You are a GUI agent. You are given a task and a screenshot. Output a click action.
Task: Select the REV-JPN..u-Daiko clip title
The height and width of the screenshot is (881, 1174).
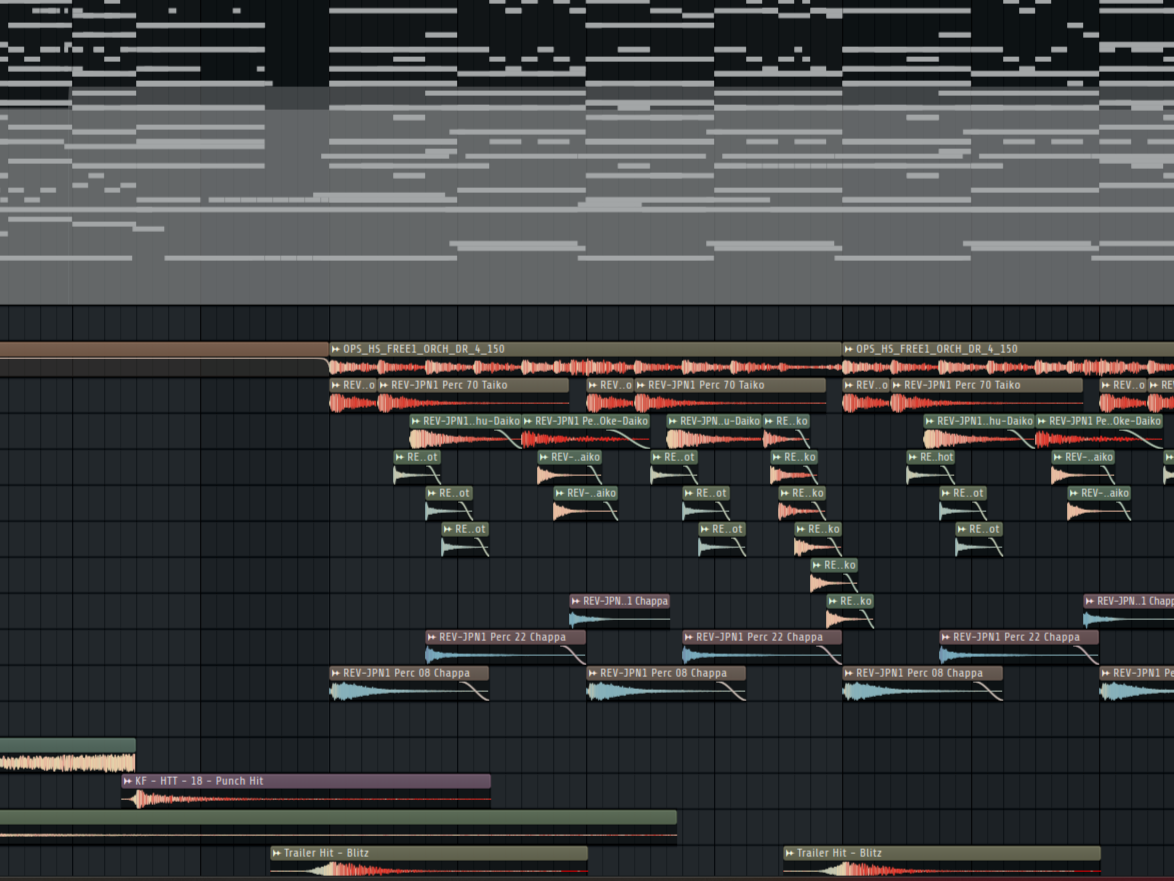pyautogui.click(x=720, y=421)
